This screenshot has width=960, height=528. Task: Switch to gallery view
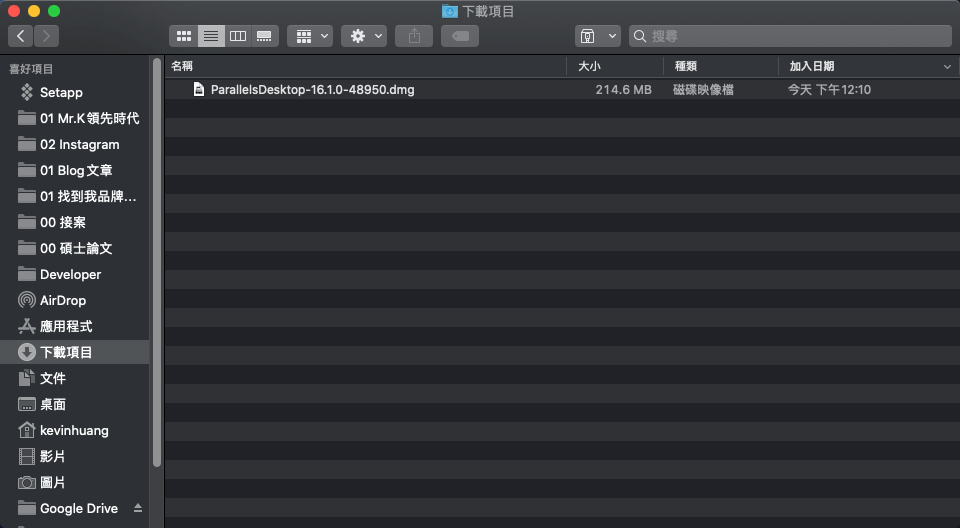[x=264, y=36]
